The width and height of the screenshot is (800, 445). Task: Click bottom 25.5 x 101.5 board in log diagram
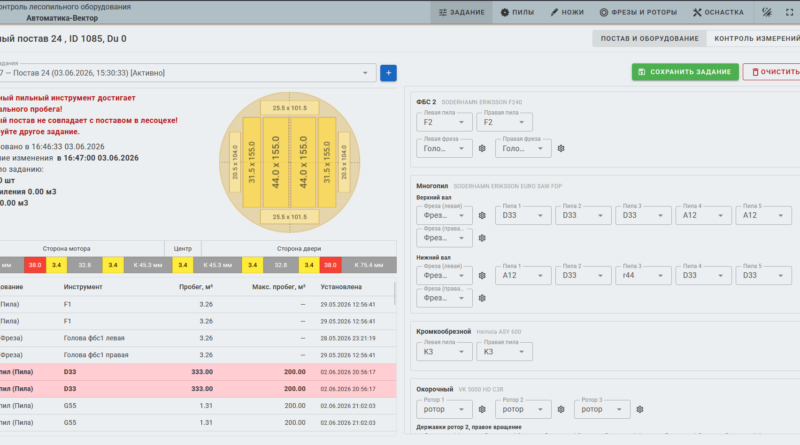pos(290,217)
